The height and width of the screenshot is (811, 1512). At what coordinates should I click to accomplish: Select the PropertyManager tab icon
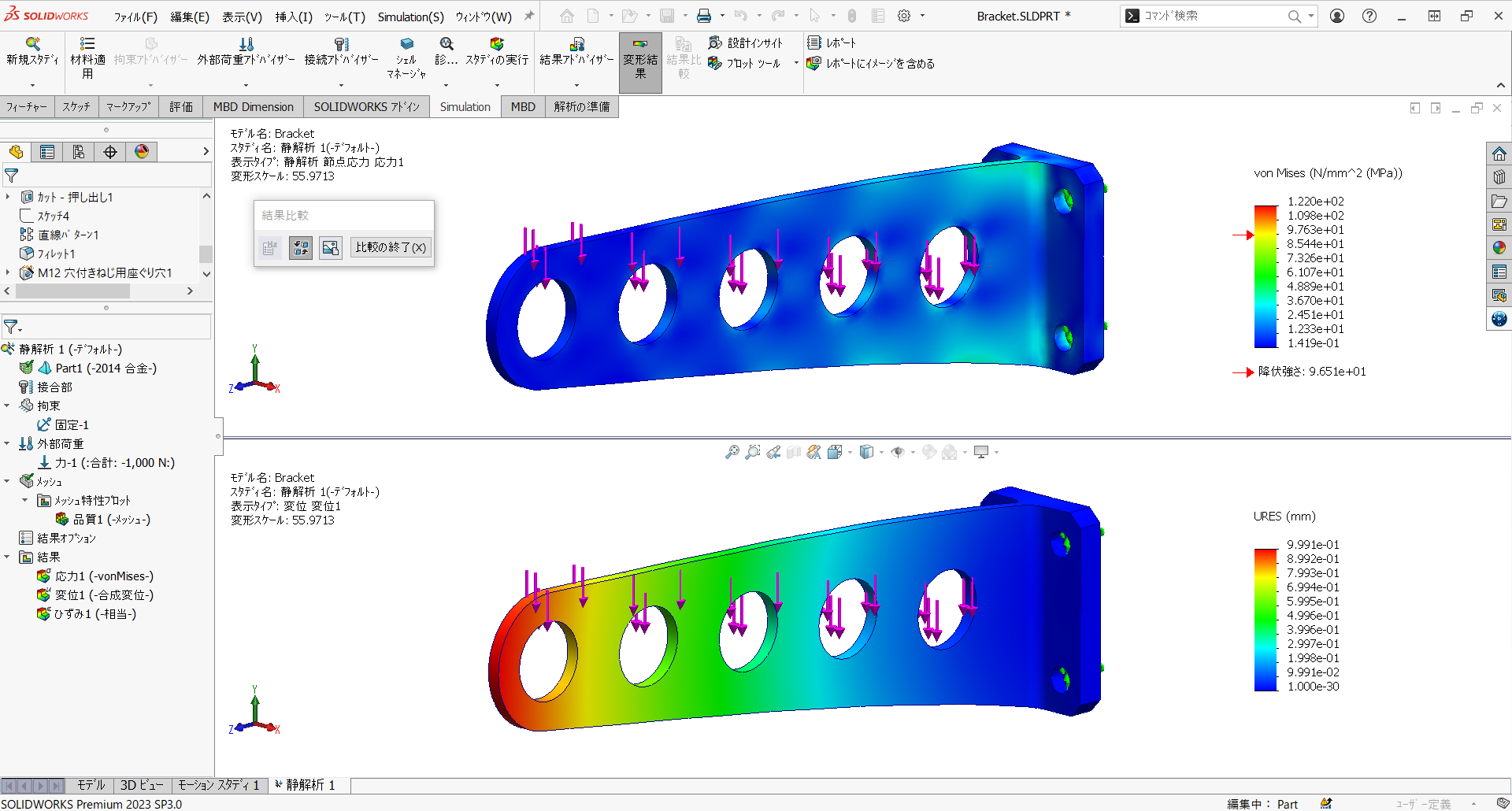pos(47,152)
